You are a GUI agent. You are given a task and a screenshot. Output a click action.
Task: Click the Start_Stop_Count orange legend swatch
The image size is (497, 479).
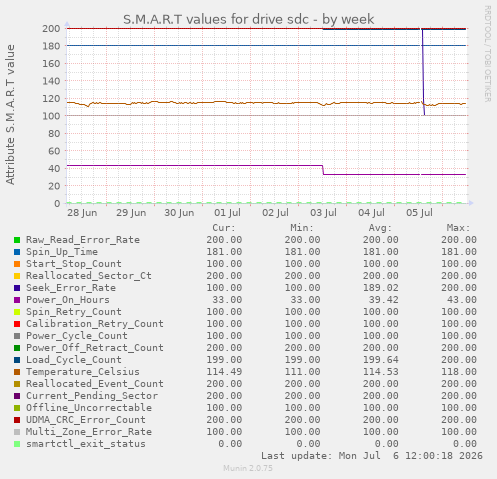click(17, 264)
